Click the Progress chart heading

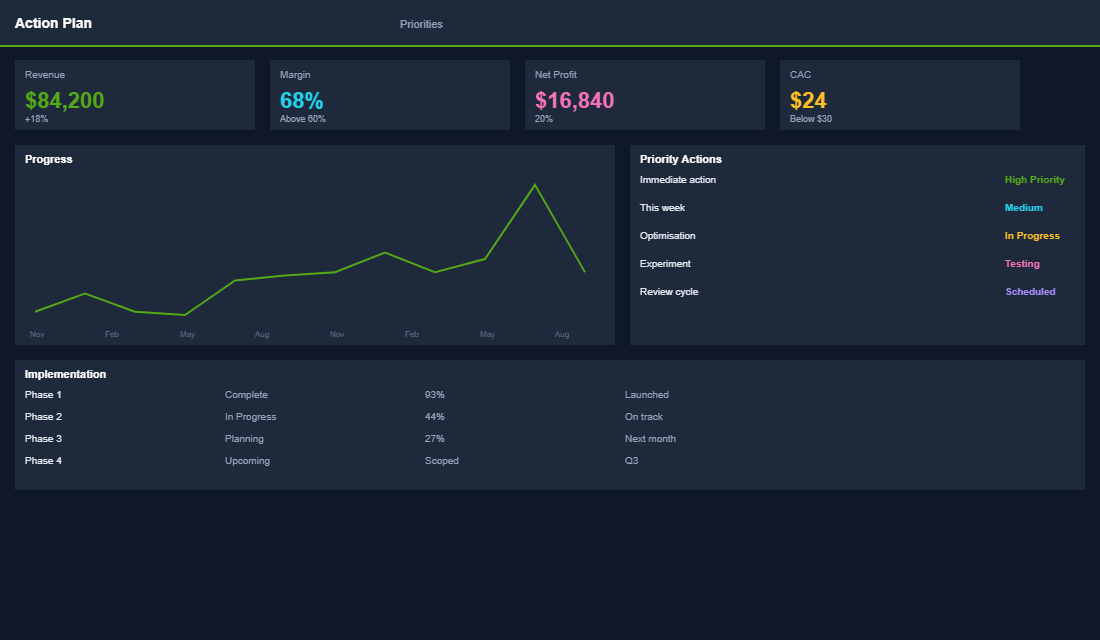pyautogui.click(x=49, y=159)
